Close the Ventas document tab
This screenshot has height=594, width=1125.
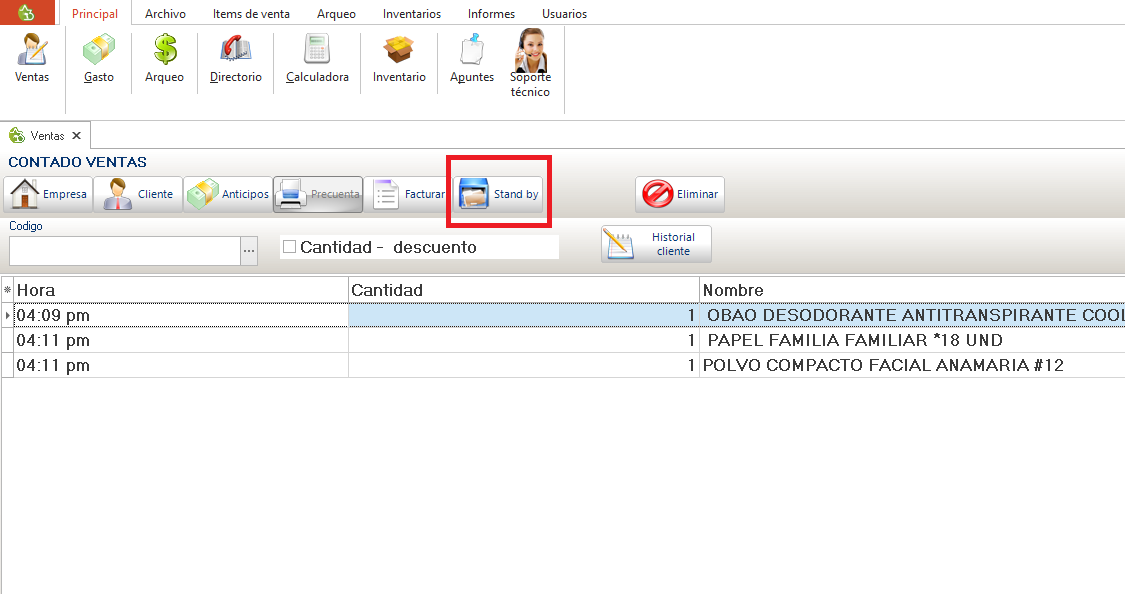[x=77, y=135]
